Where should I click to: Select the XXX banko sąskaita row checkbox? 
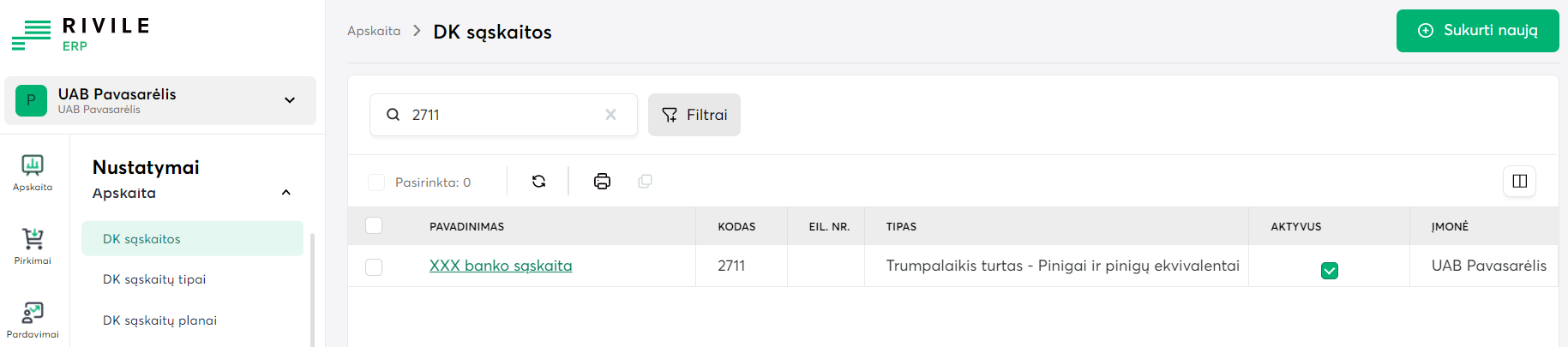coord(374,267)
